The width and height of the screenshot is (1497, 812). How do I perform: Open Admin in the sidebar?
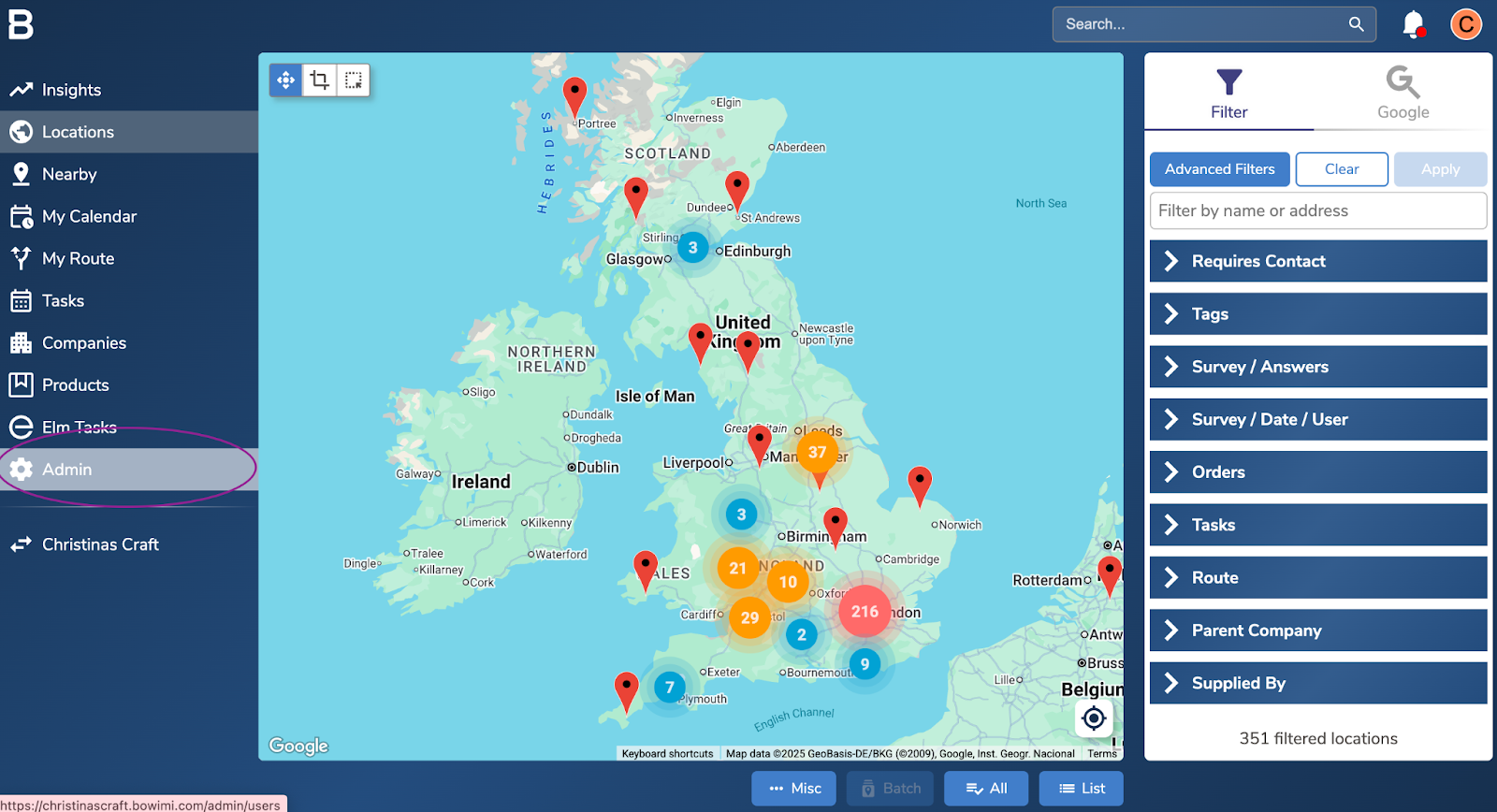pyautogui.click(x=67, y=470)
